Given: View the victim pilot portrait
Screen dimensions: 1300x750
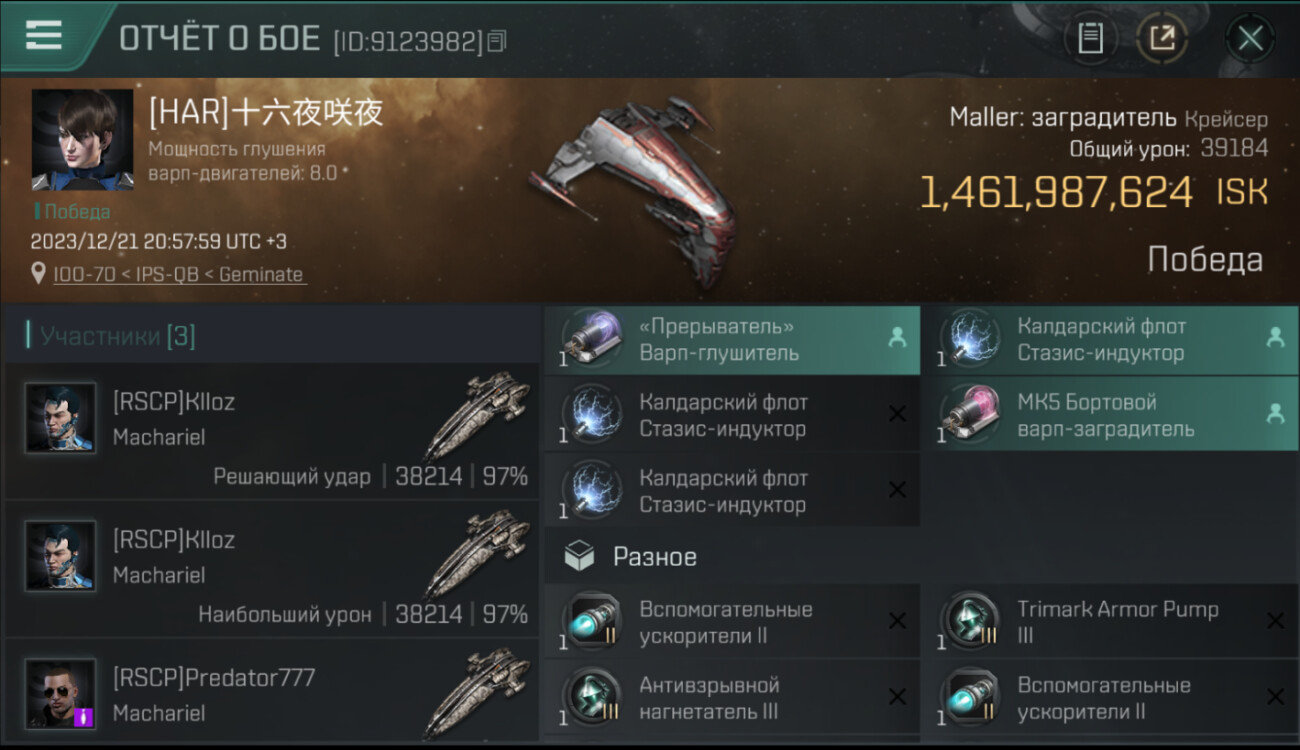Looking at the screenshot, I should point(82,140).
